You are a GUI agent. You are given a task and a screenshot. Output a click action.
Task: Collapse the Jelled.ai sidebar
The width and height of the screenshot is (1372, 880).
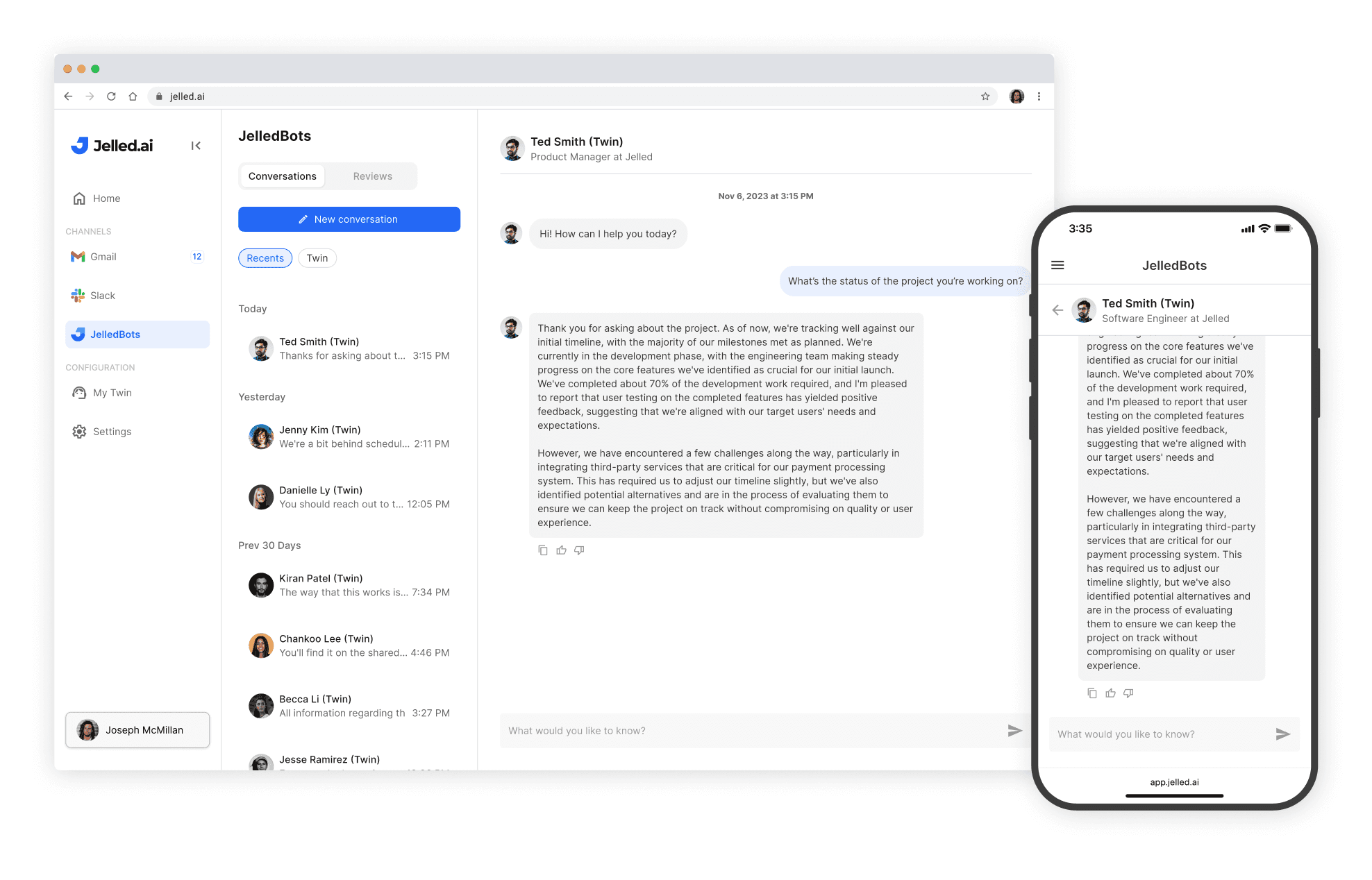[x=196, y=146]
